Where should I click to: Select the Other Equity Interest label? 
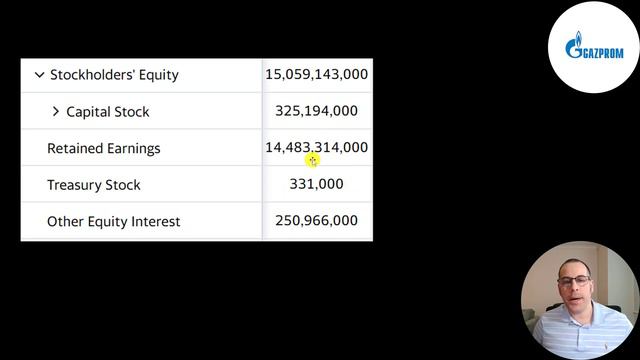(113, 222)
